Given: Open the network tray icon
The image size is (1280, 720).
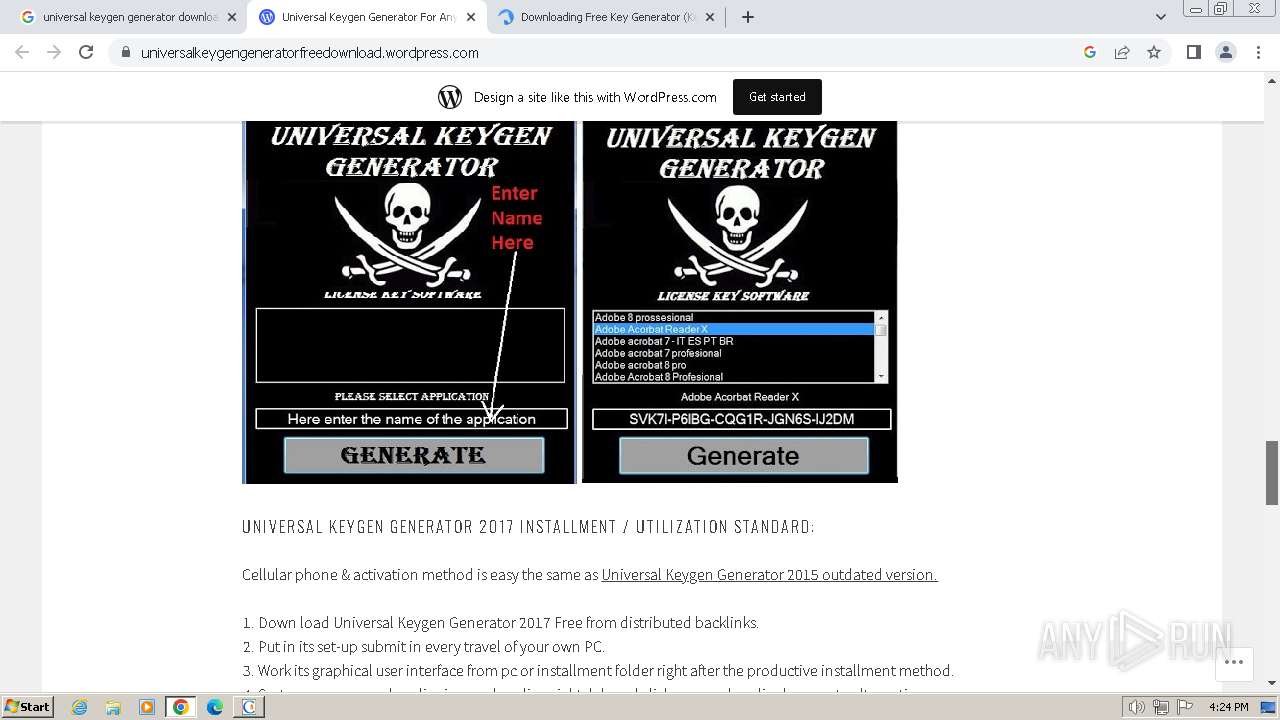Looking at the screenshot, I should click(1160, 707).
